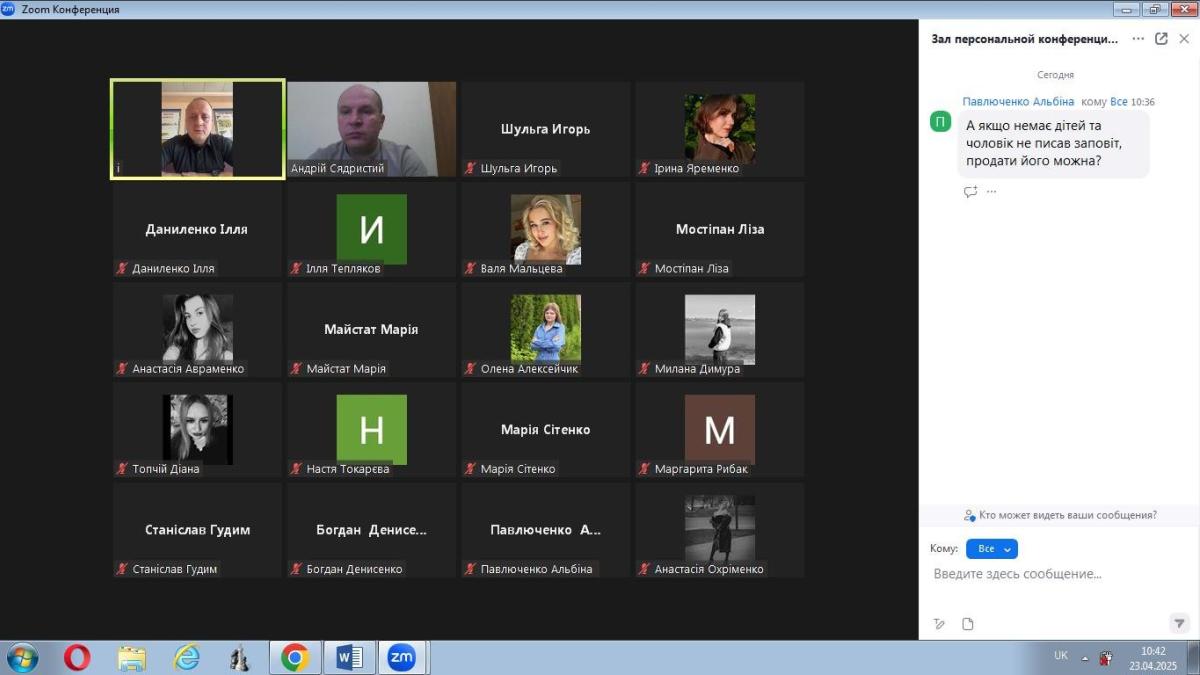The image size is (1200, 675).
Task: Click the send message arrow icon
Action: 1179,623
